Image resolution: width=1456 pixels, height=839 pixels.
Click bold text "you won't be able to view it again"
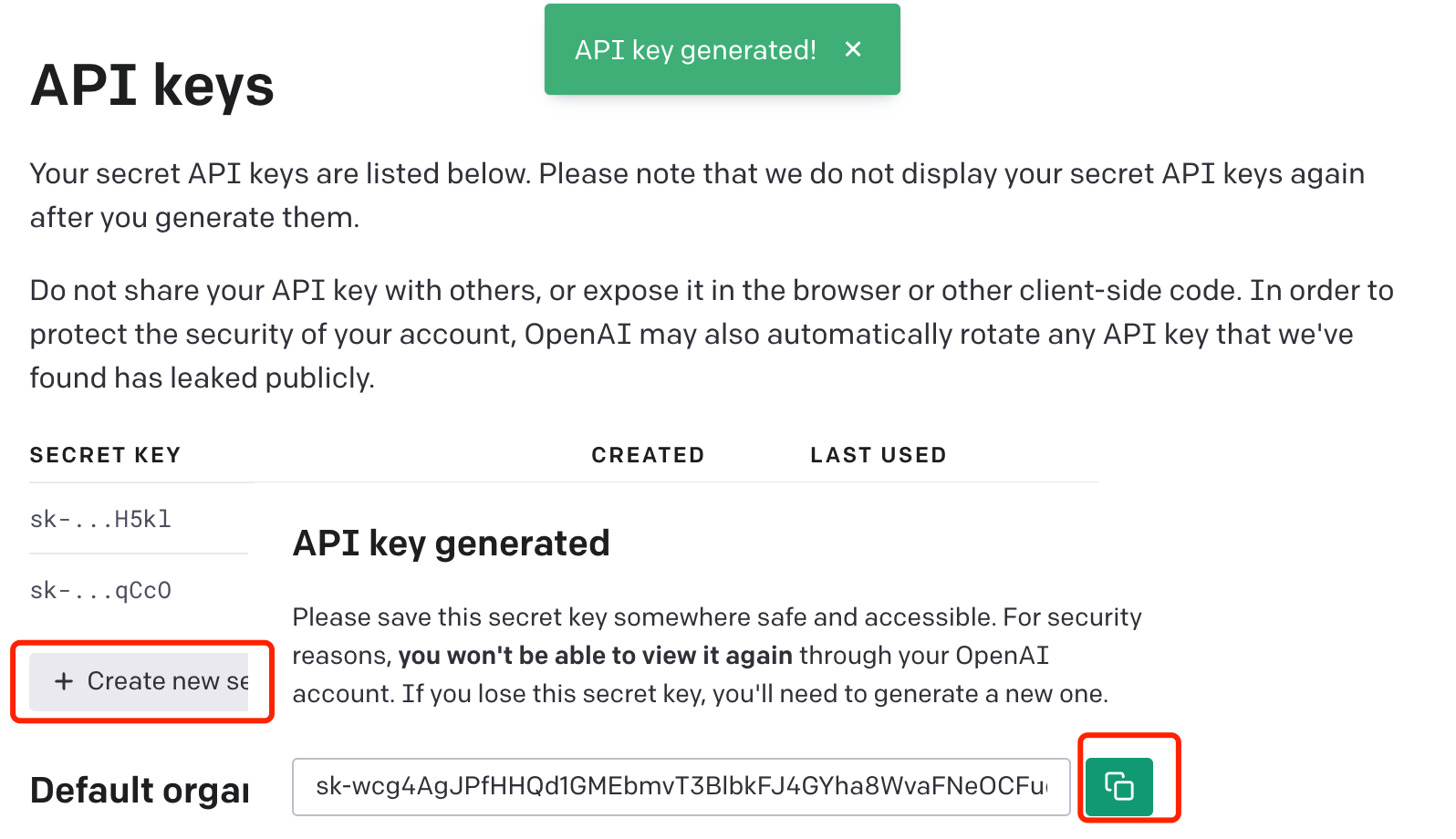click(x=595, y=656)
